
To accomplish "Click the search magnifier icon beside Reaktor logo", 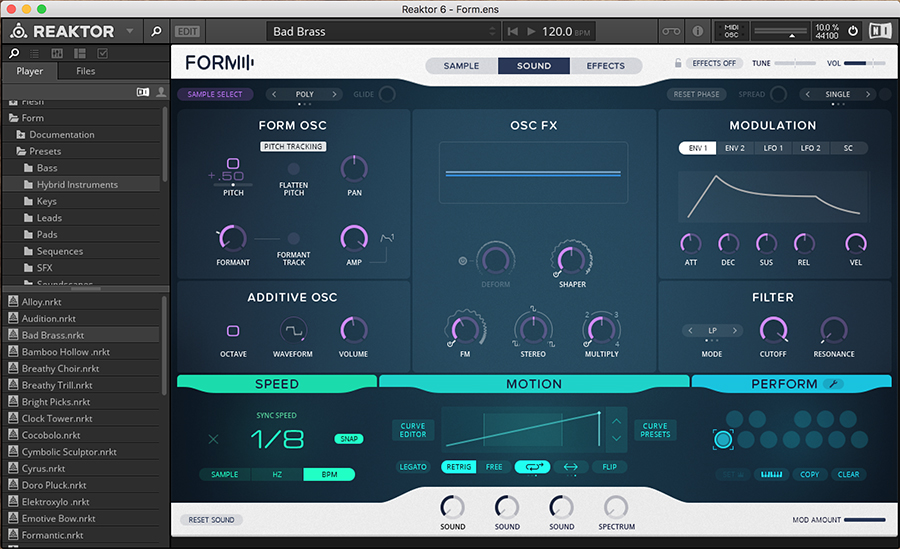I will [156, 31].
